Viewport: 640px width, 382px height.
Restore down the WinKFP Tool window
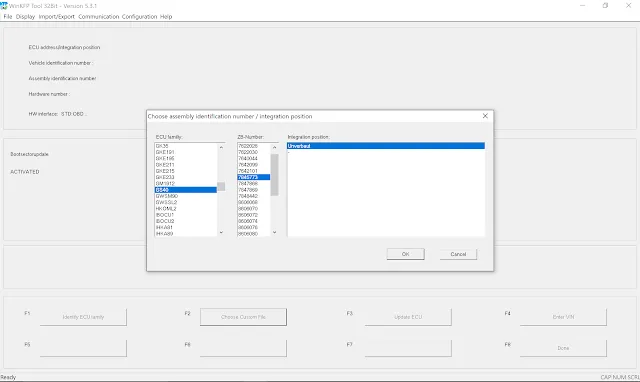pos(605,6)
